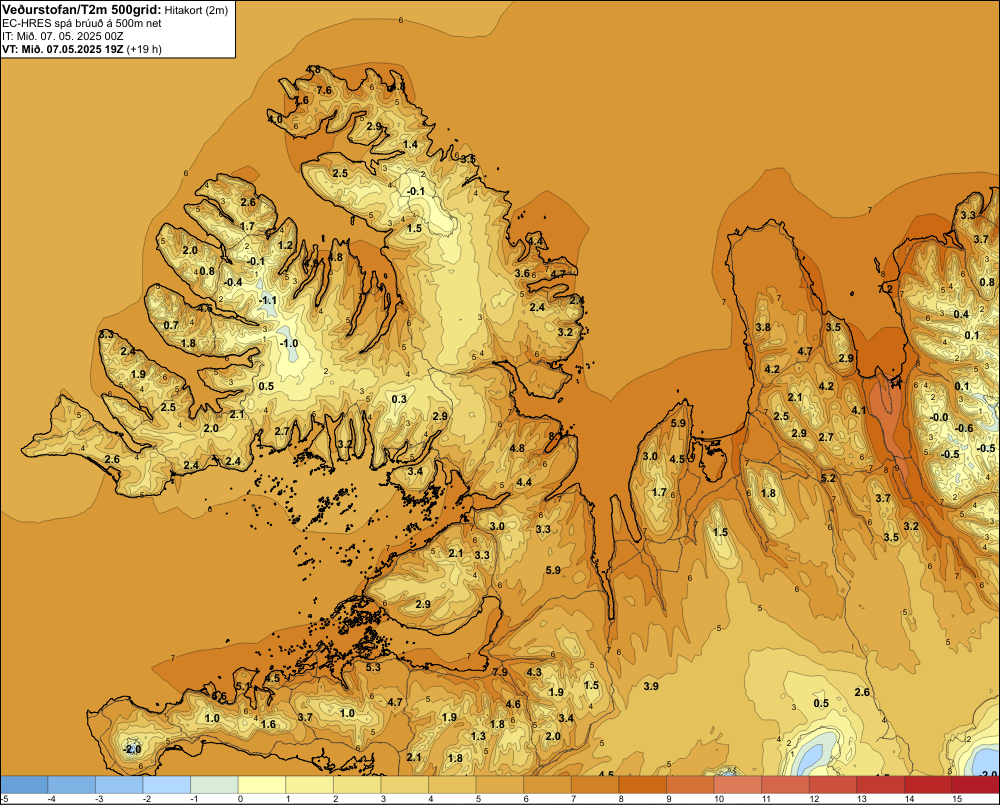Click the legend tick label '7'
Viewport: 1000px width, 805px height.
pyautogui.click(x=573, y=799)
